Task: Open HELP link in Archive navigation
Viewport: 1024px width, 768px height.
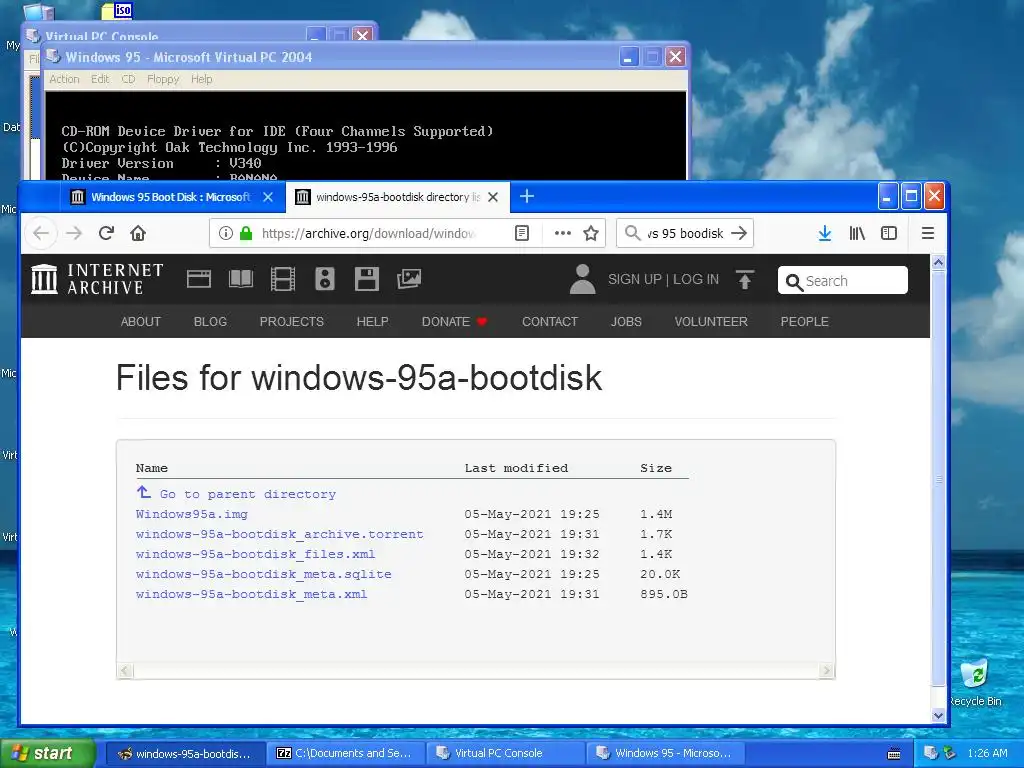Action: tap(372, 321)
